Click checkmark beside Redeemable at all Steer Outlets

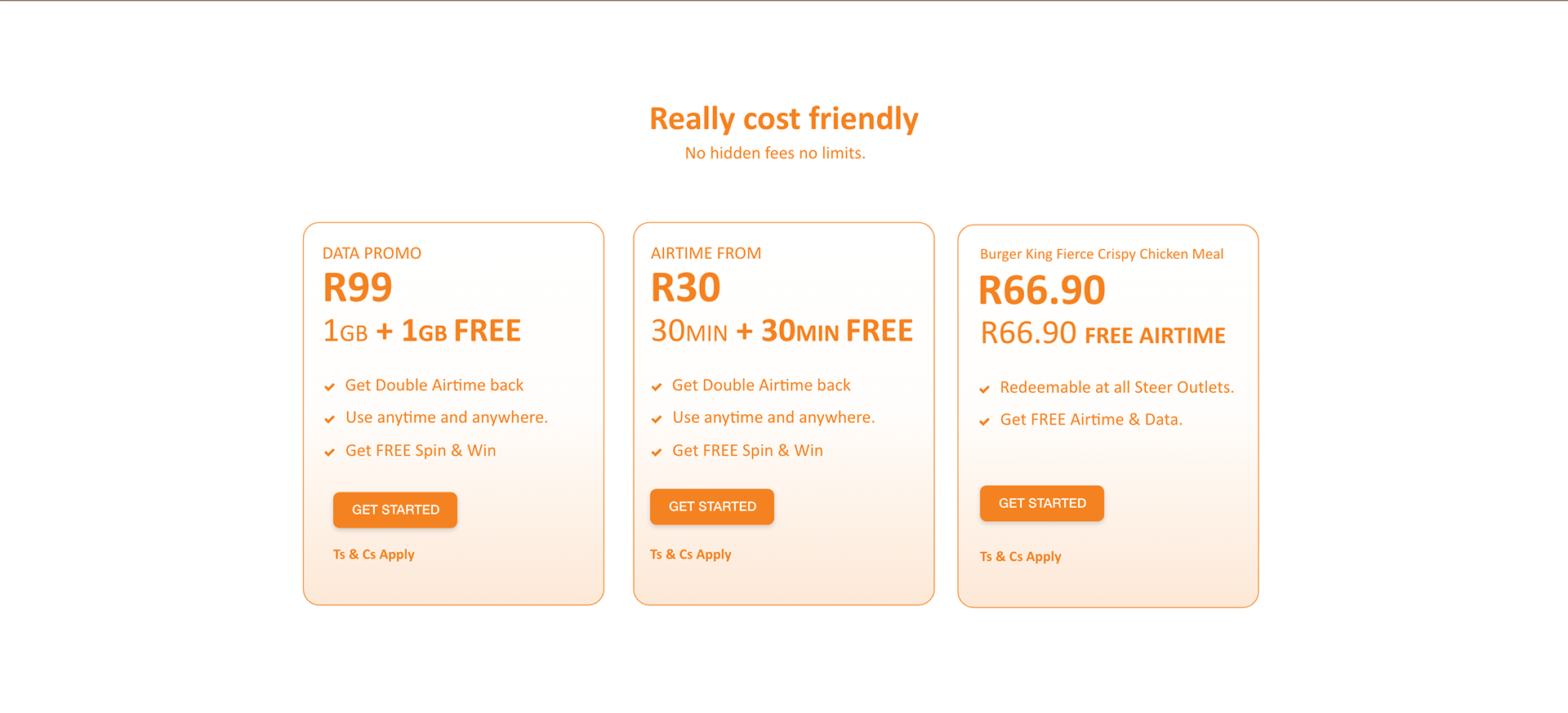(985, 390)
